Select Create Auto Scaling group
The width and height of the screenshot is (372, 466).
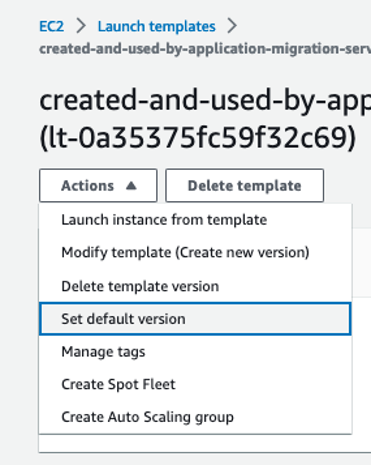pos(195,417)
